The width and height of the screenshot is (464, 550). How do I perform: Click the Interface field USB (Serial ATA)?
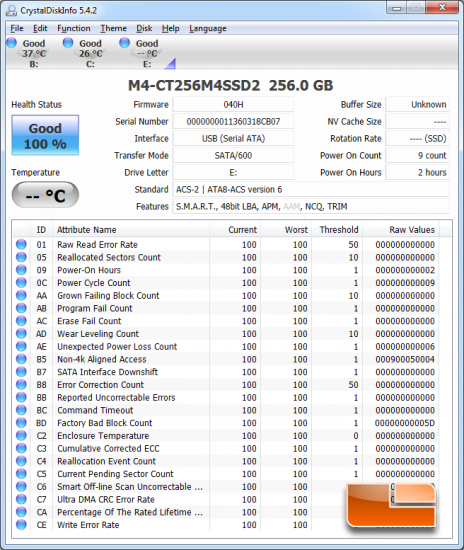point(233,139)
